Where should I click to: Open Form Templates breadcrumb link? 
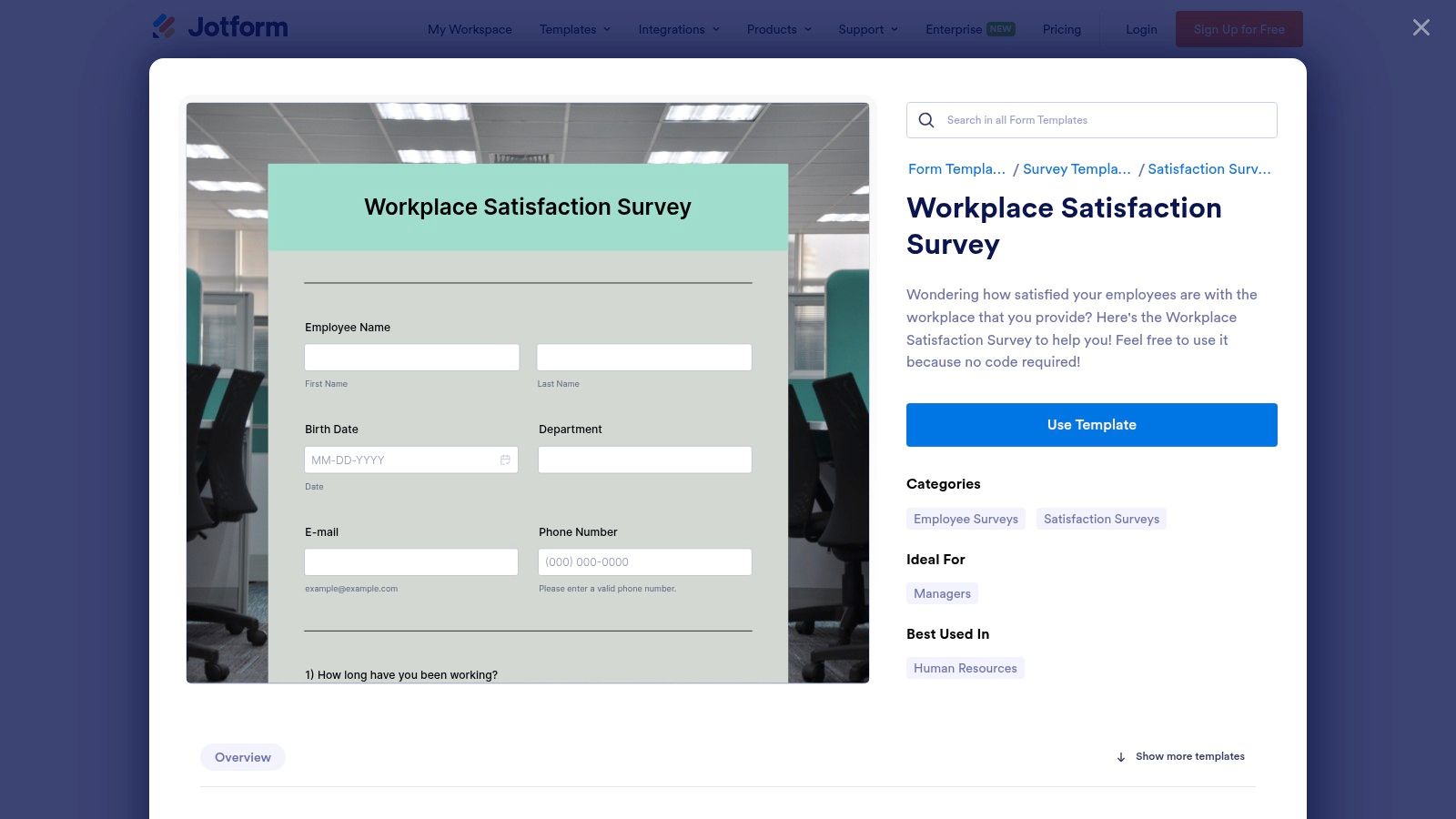[x=956, y=169]
